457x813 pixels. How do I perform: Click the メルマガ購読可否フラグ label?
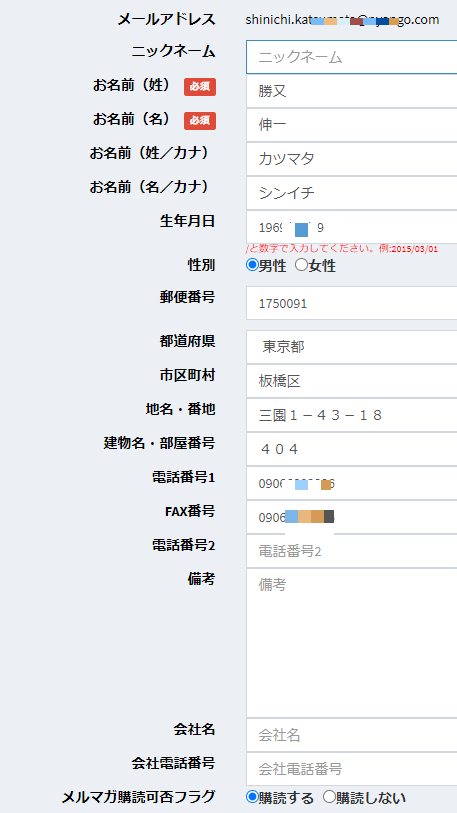(x=138, y=796)
